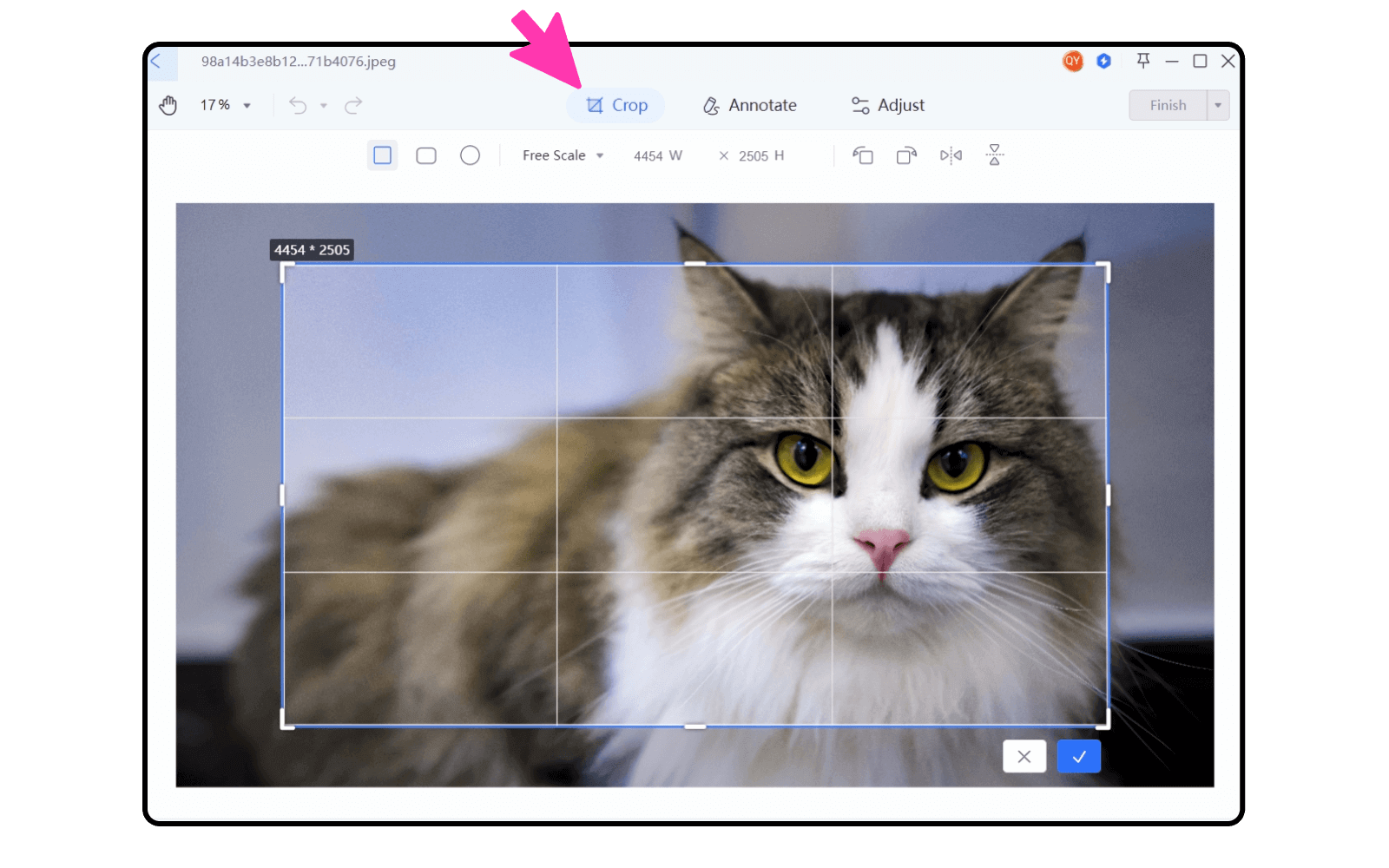Choose the circle crop shape
The height and width of the screenshot is (868, 1389).
tap(471, 155)
